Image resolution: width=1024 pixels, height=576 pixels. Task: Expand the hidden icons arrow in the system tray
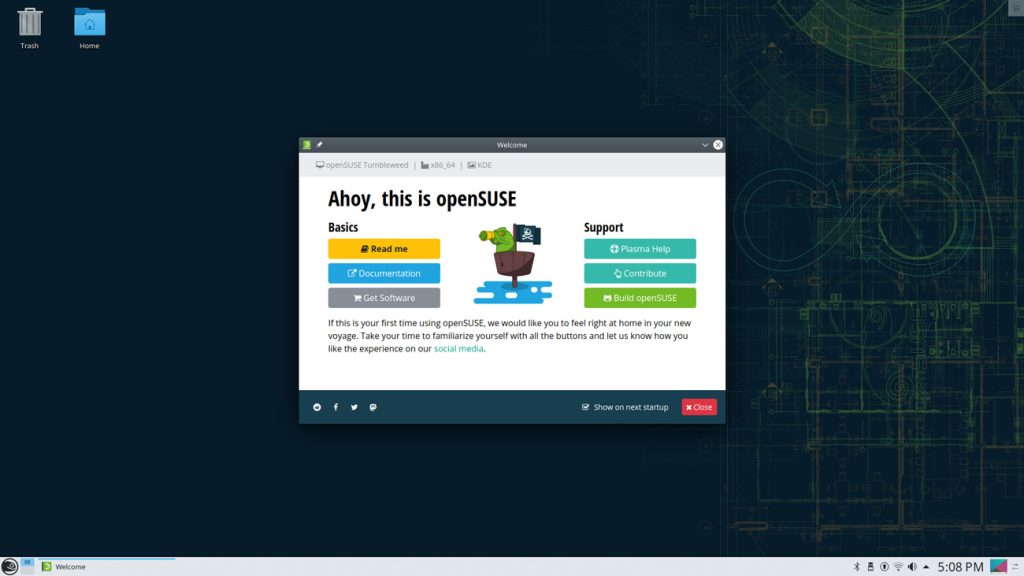pos(925,566)
